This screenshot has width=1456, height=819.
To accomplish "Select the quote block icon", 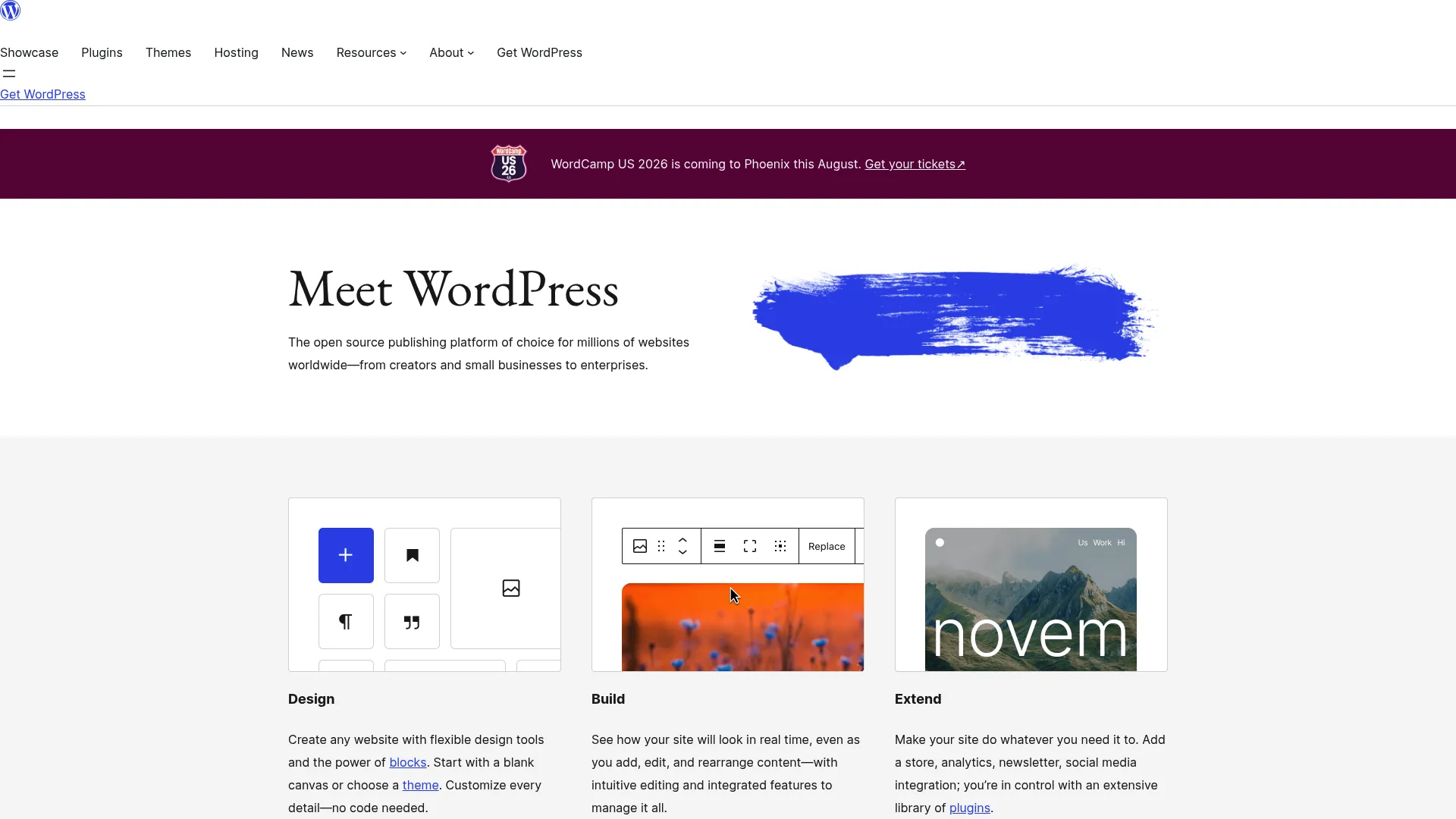I will pos(412,622).
